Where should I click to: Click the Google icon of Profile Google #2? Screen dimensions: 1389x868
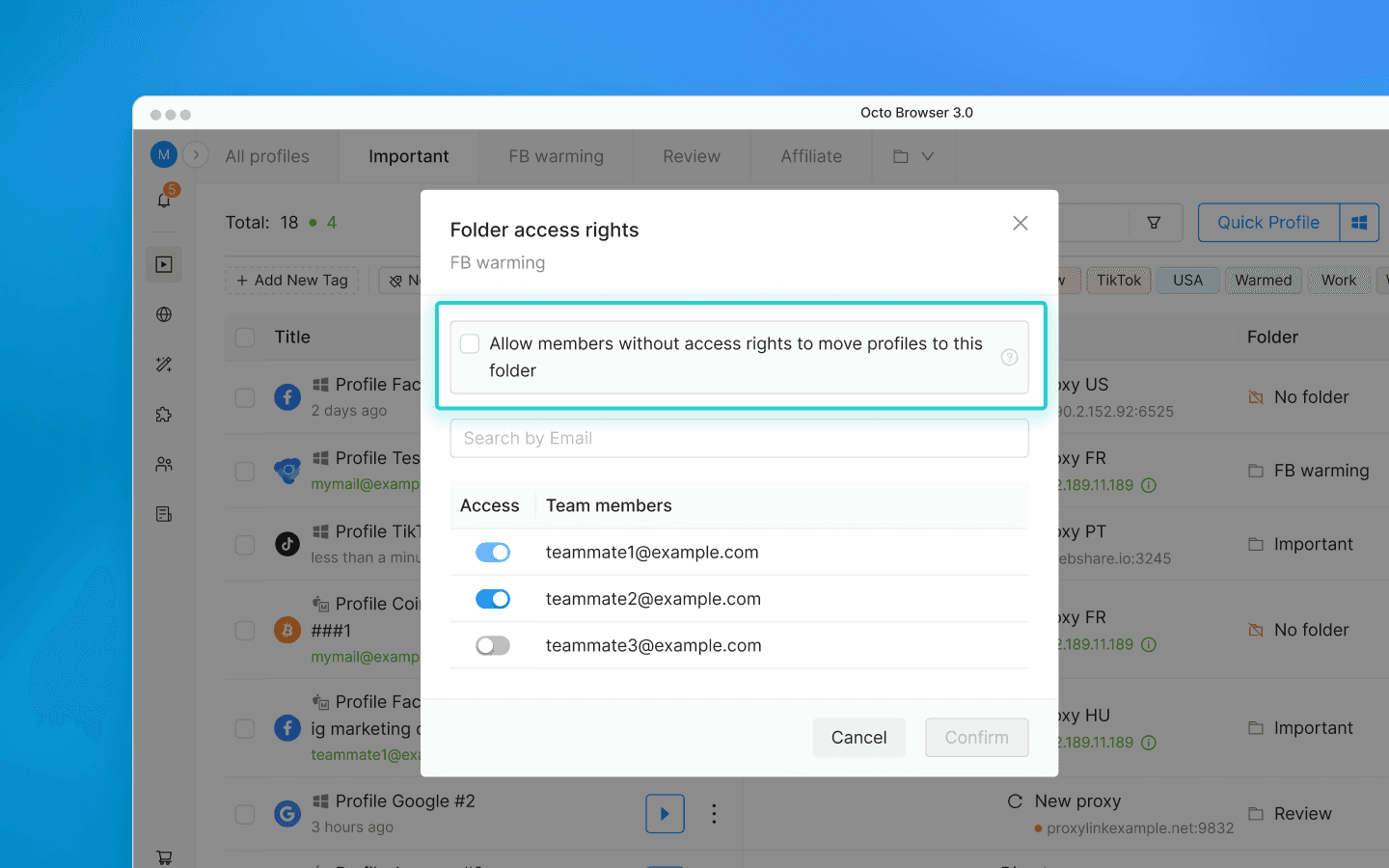287,814
